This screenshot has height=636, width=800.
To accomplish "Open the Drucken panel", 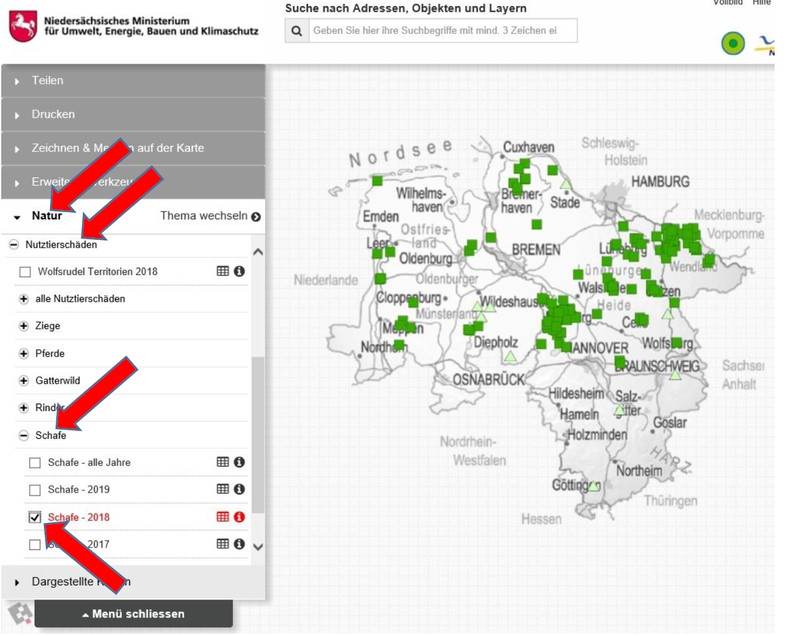I will click(132, 114).
